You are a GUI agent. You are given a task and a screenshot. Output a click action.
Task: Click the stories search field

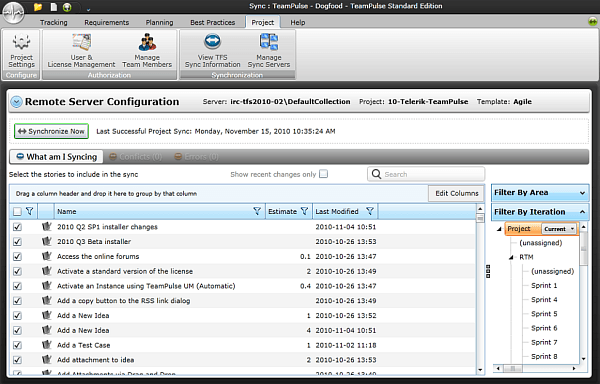pyautogui.click(x=426, y=174)
